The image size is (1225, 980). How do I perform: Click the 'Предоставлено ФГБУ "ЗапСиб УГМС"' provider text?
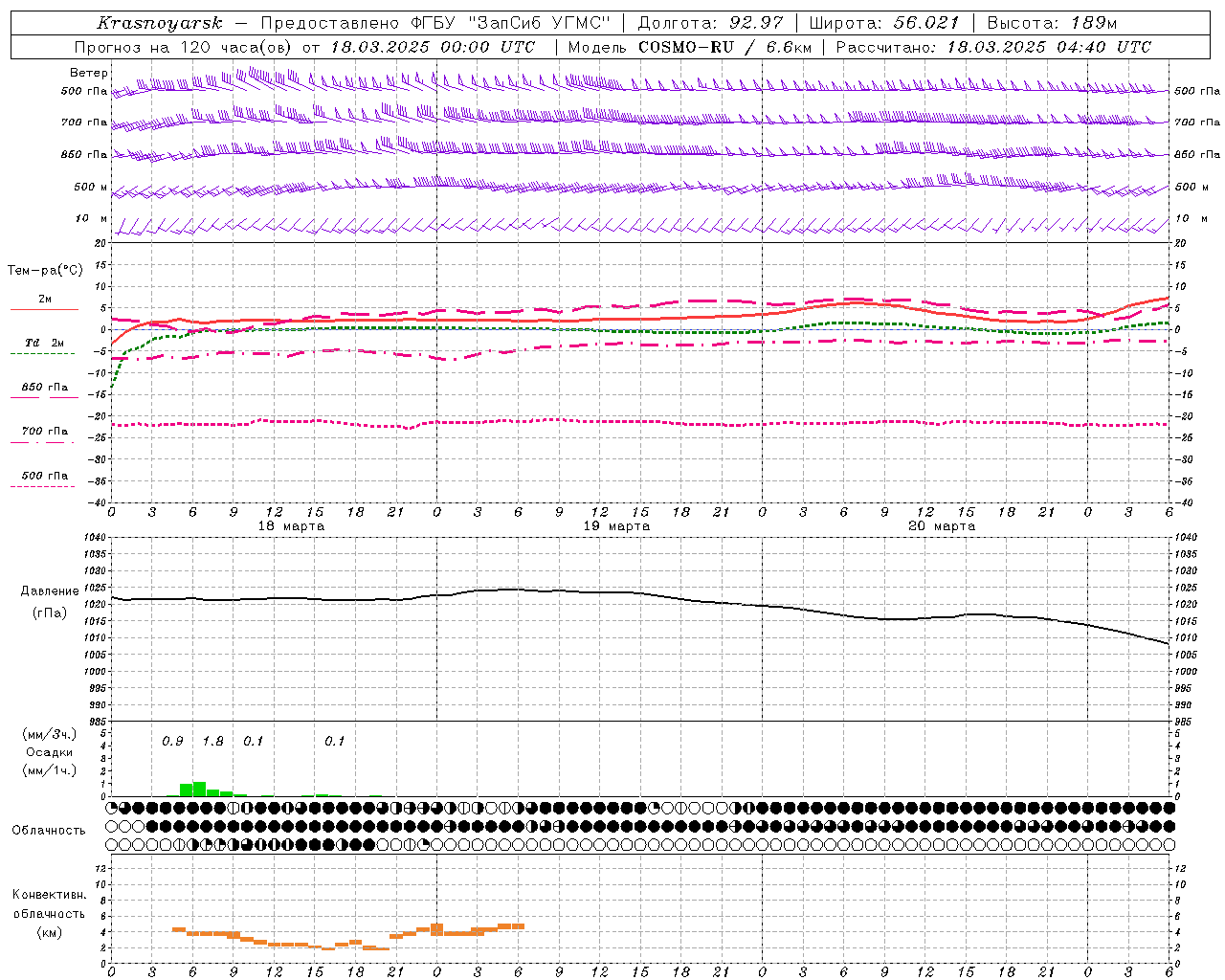pos(435,23)
